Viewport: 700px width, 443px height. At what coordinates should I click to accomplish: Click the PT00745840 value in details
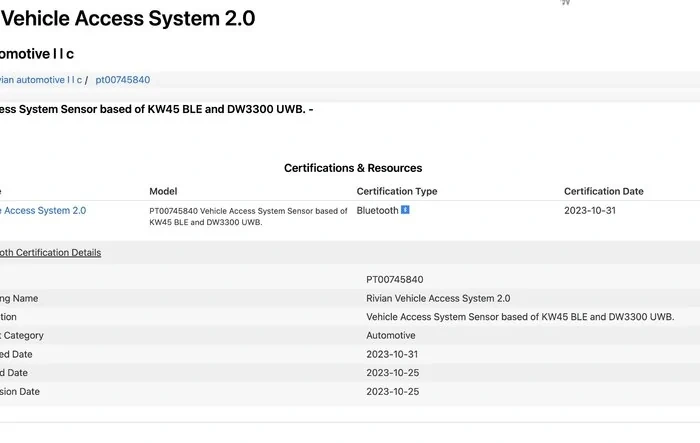395,280
